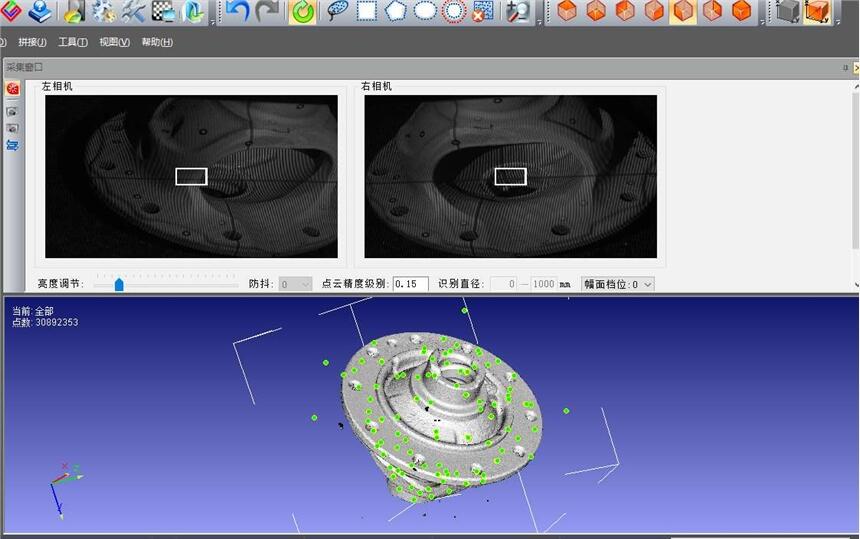Screen dimensions: 860x539
Task: Open the 工具(T) menu
Action: point(73,42)
